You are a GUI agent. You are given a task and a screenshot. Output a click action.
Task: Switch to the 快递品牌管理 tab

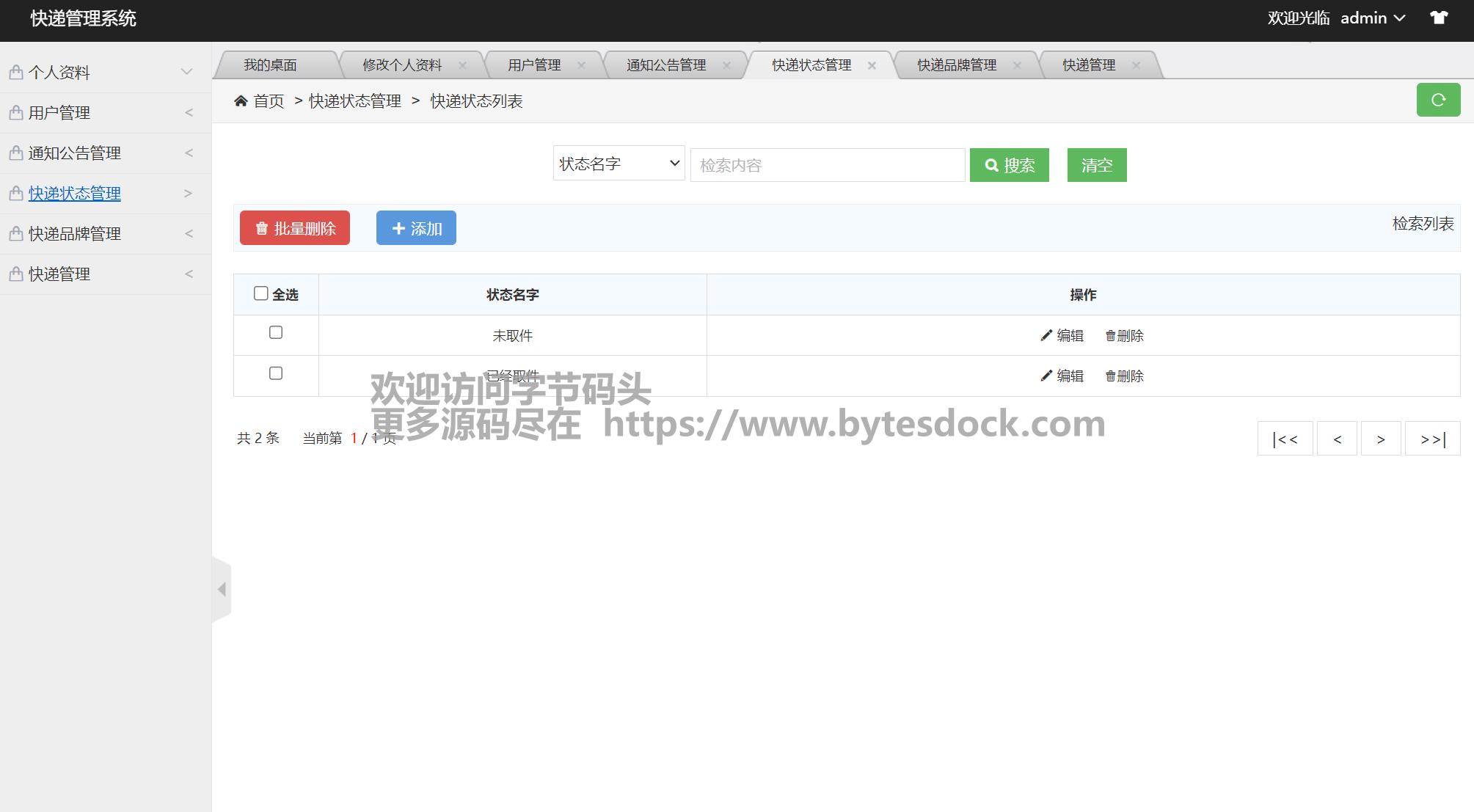(x=956, y=65)
